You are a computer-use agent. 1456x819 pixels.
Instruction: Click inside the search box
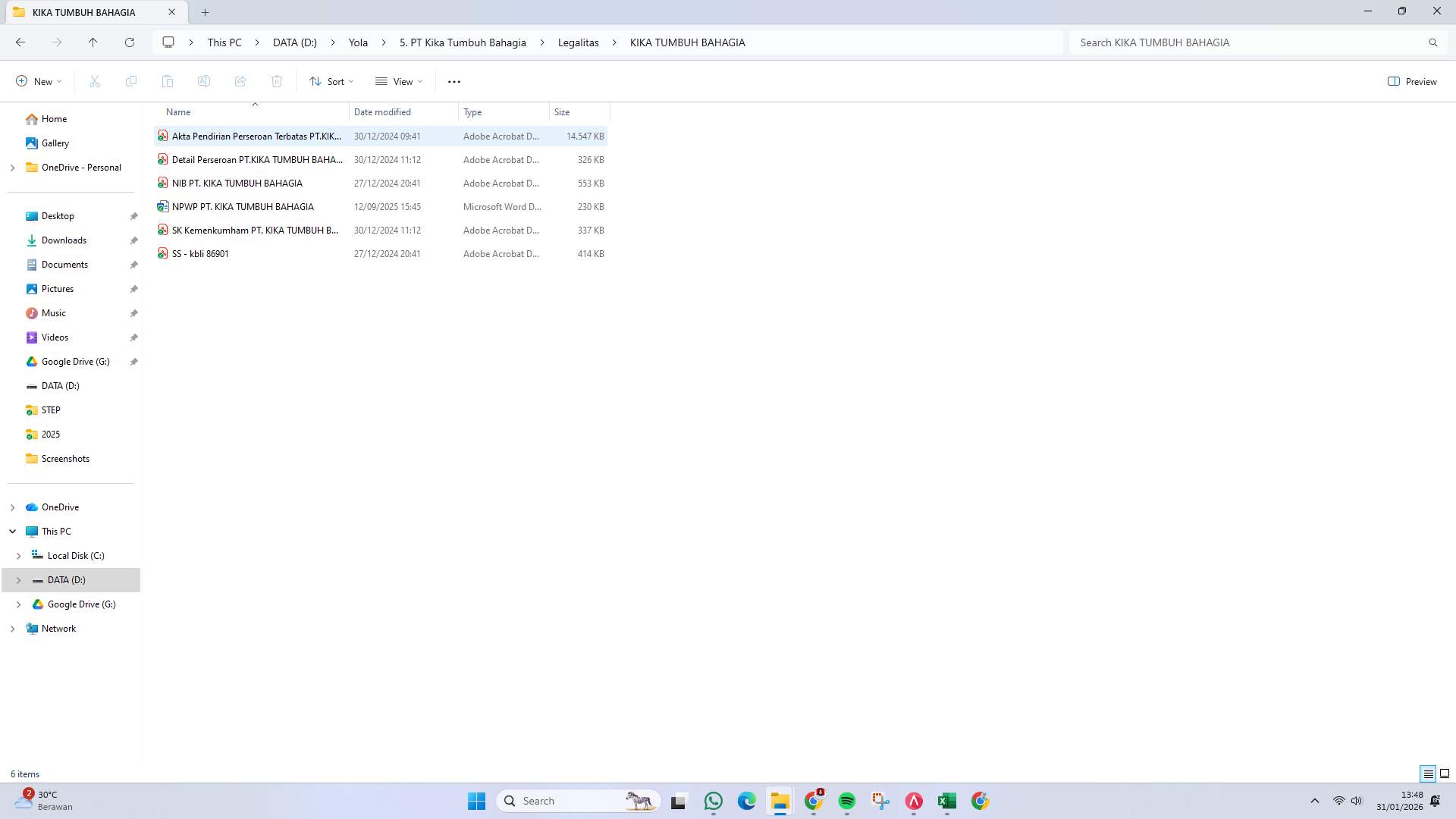point(1251,42)
